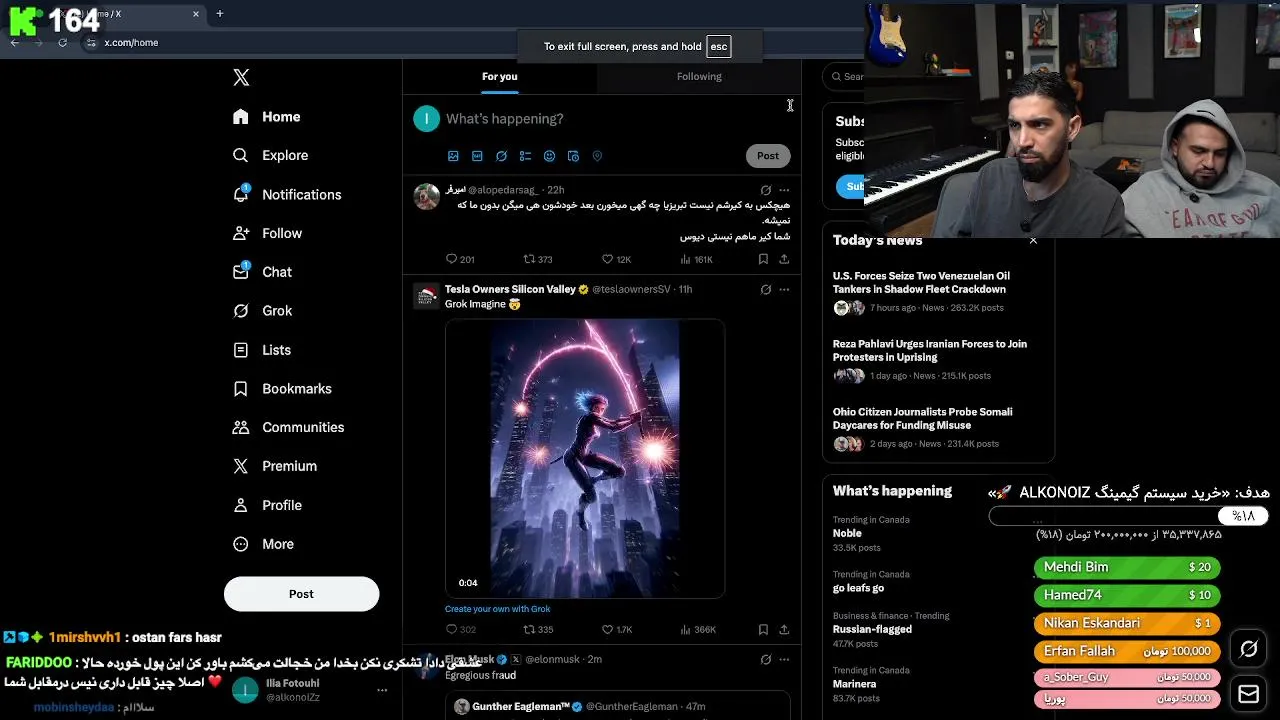Screen dimensions: 1280x720
Task: Open Chat in the sidebar
Action: tap(262, 272)
